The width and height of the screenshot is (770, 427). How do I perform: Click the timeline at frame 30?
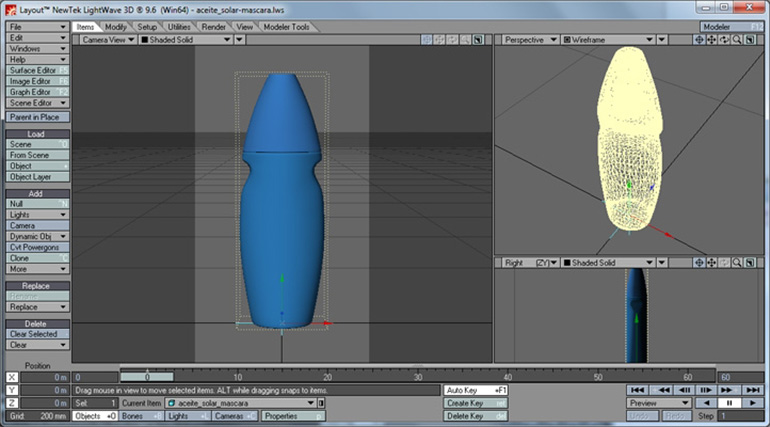[418, 377]
